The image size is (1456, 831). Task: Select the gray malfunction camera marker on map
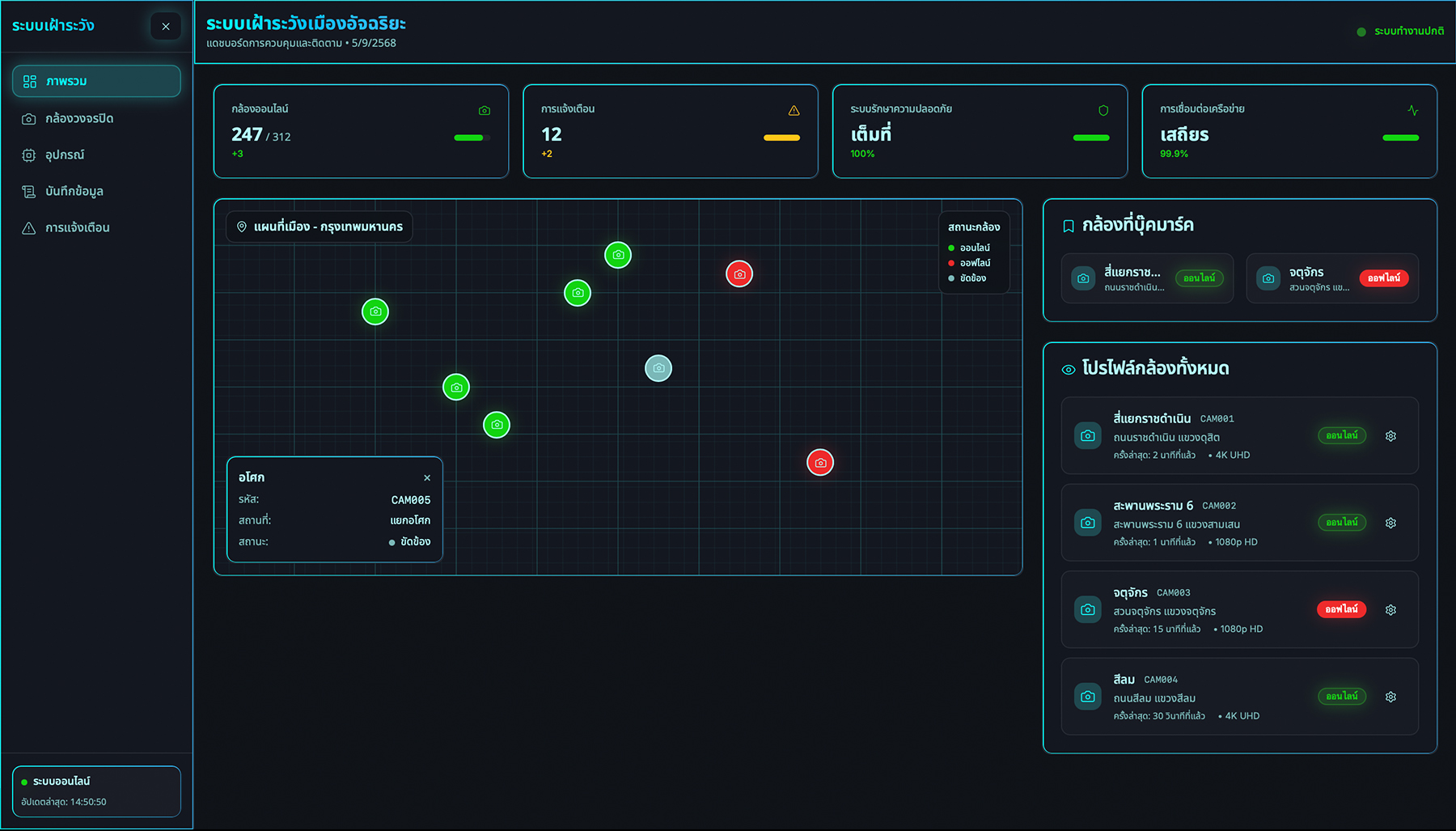[658, 368]
